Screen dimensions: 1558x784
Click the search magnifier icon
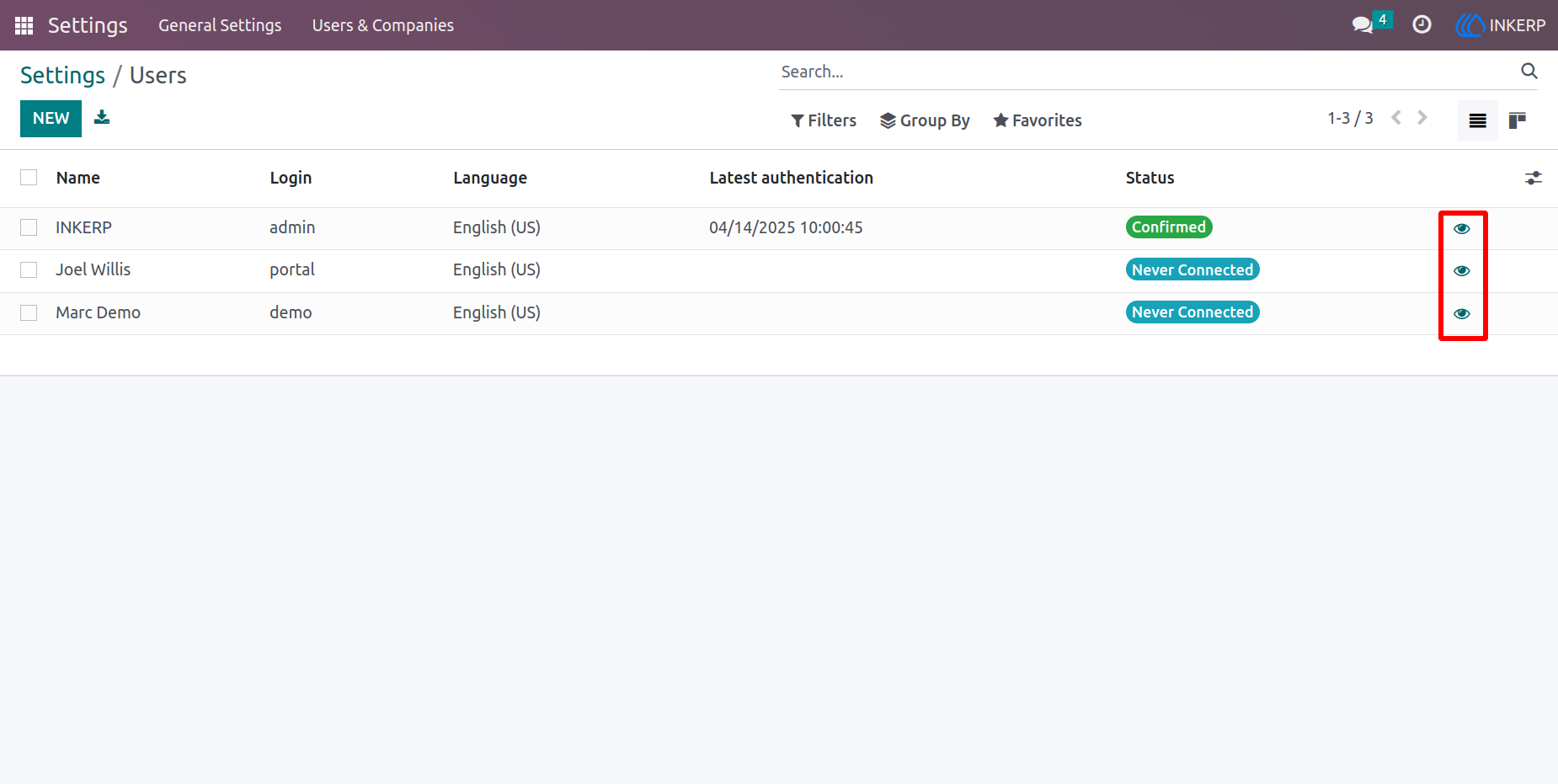tap(1529, 72)
